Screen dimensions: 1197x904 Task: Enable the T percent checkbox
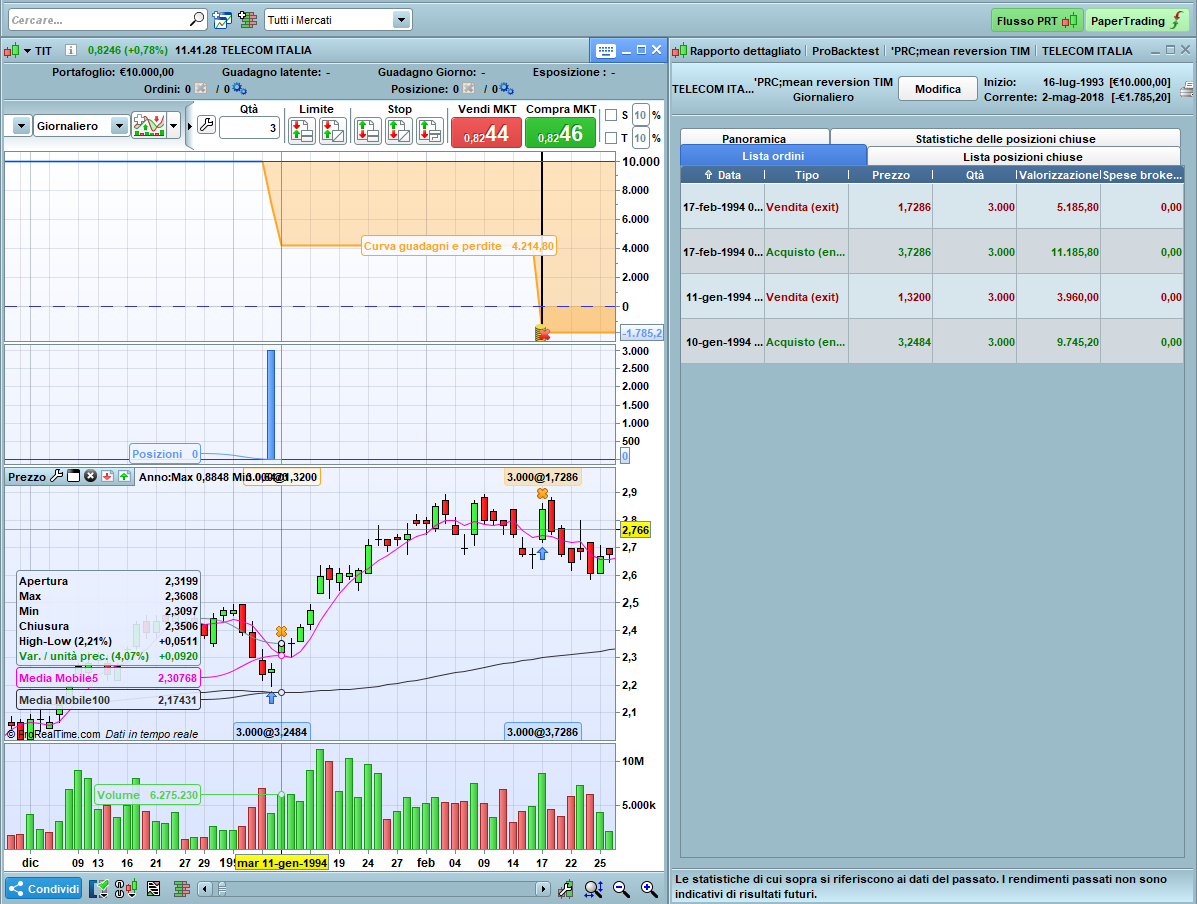tap(611, 138)
